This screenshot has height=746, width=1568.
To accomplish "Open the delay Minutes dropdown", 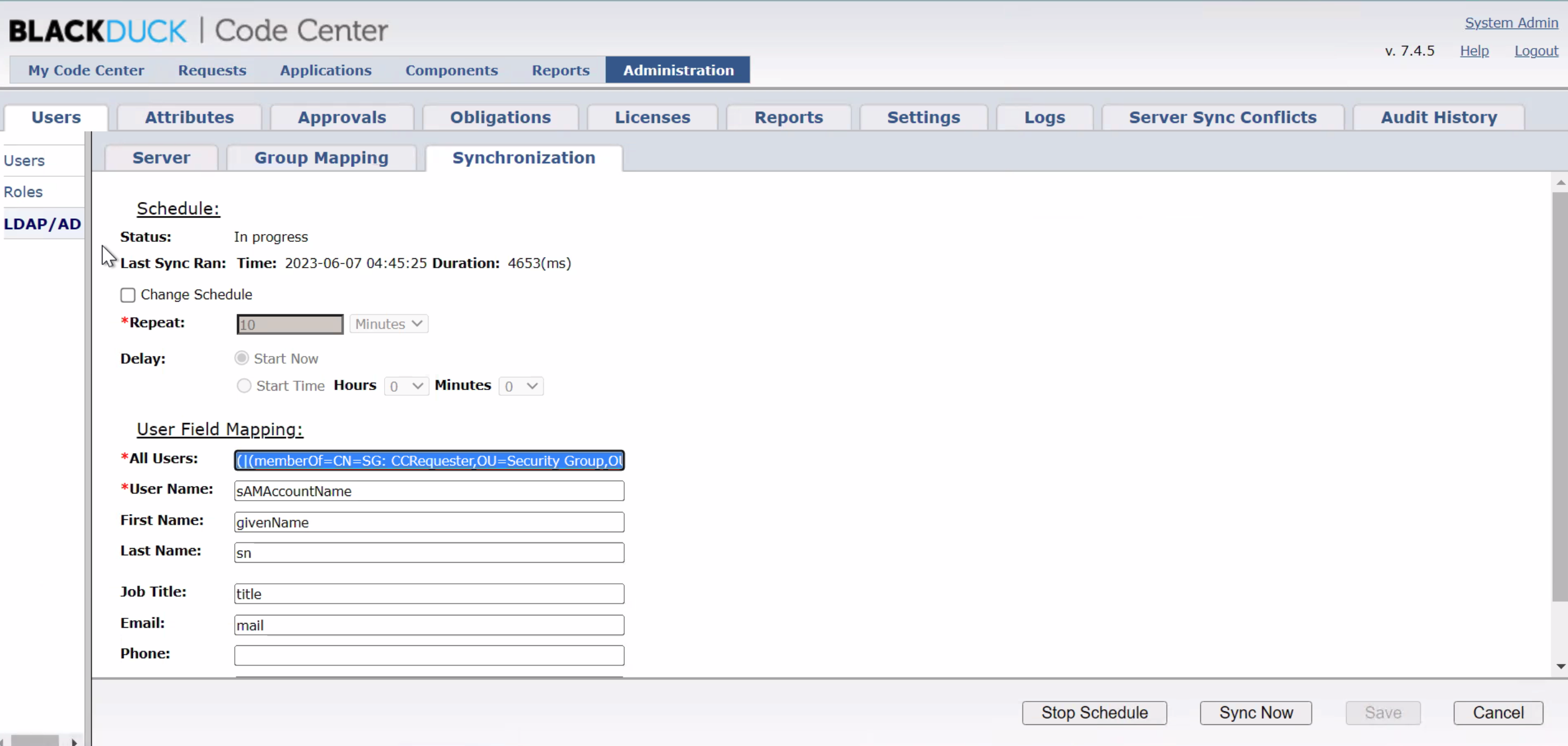I will coord(521,386).
